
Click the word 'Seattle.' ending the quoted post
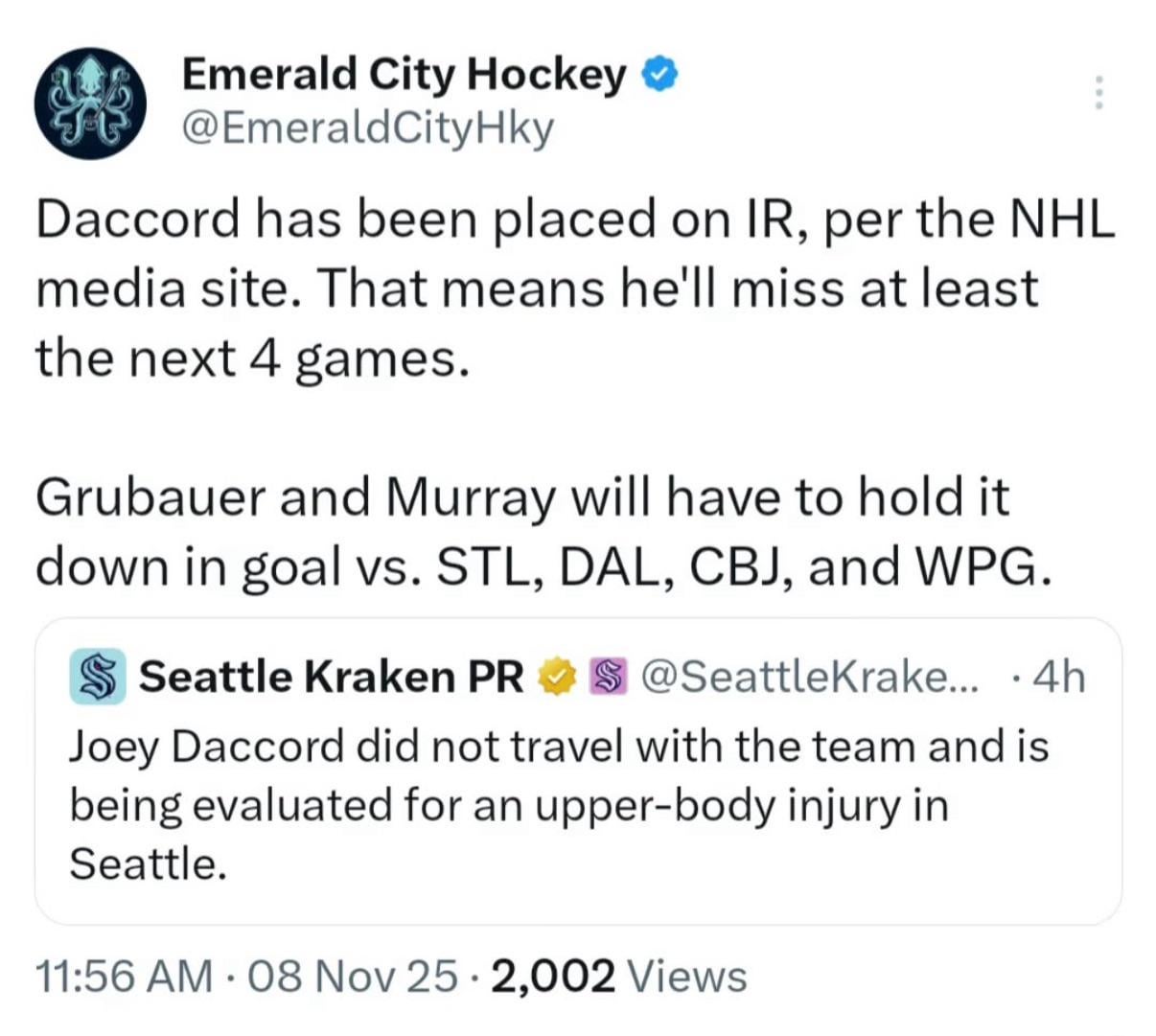(x=148, y=864)
